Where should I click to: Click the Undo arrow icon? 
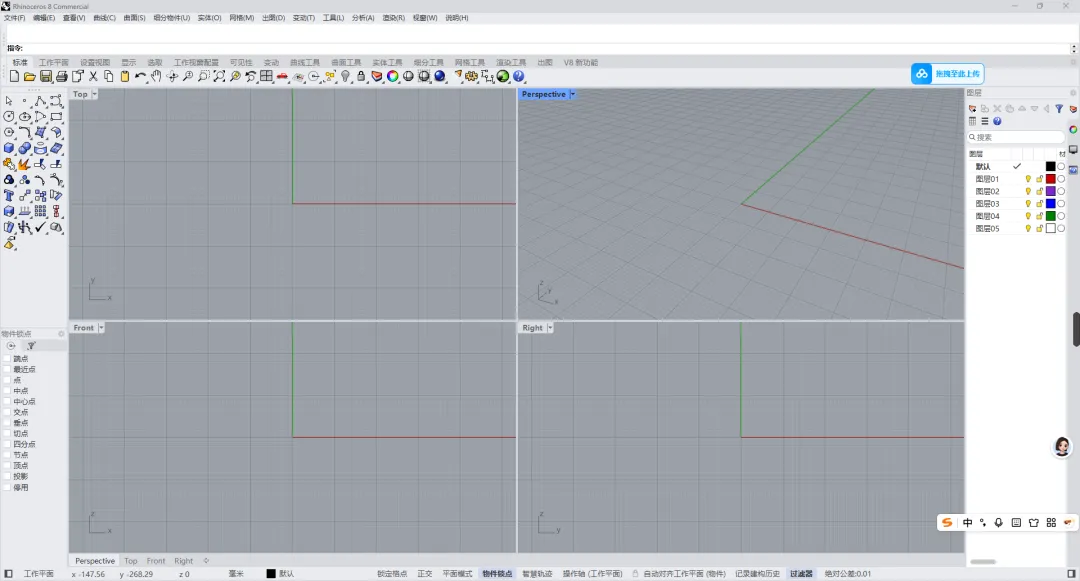click(x=141, y=76)
